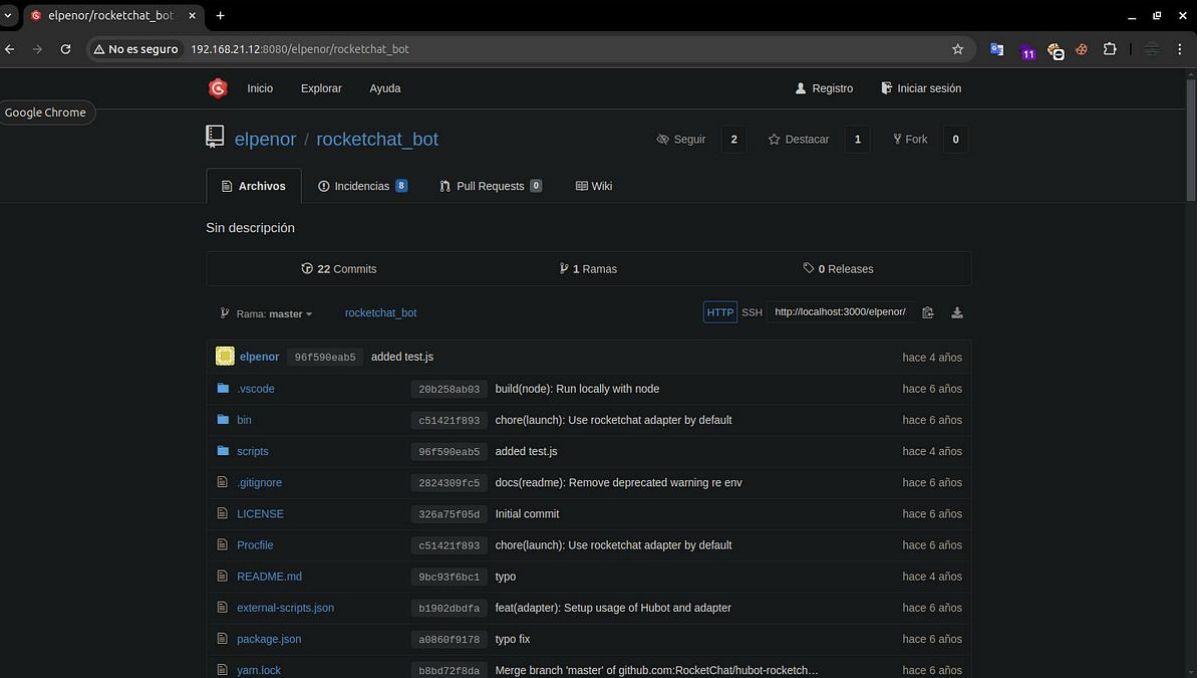Open the README.md file
The height and width of the screenshot is (678, 1204).
click(x=269, y=577)
